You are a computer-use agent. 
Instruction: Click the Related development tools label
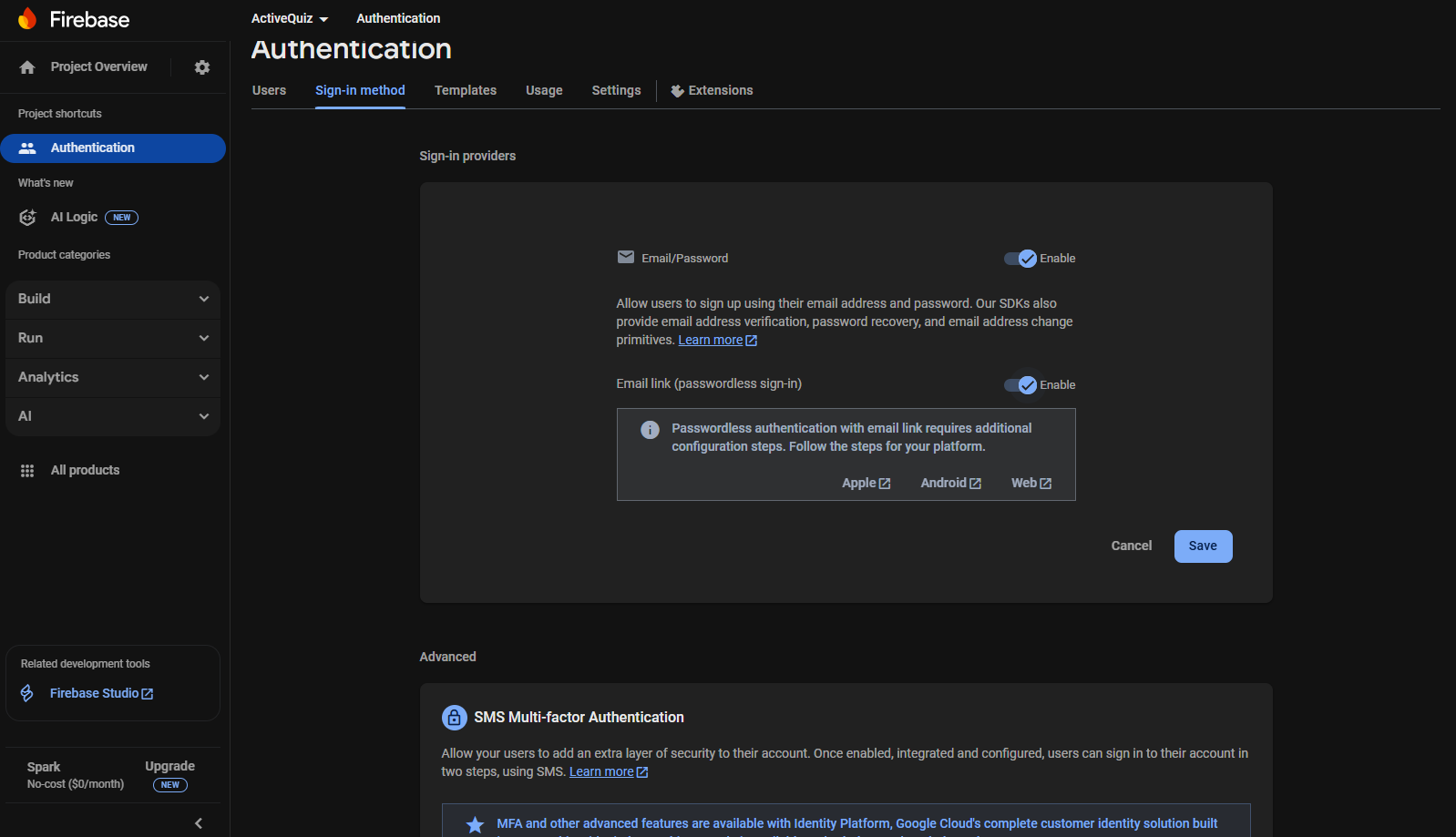point(86,664)
